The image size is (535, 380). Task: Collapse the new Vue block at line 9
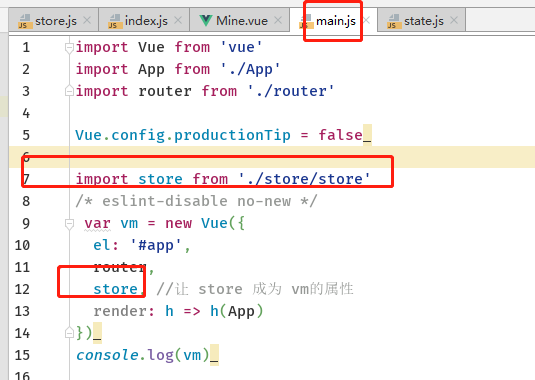tap(69, 224)
